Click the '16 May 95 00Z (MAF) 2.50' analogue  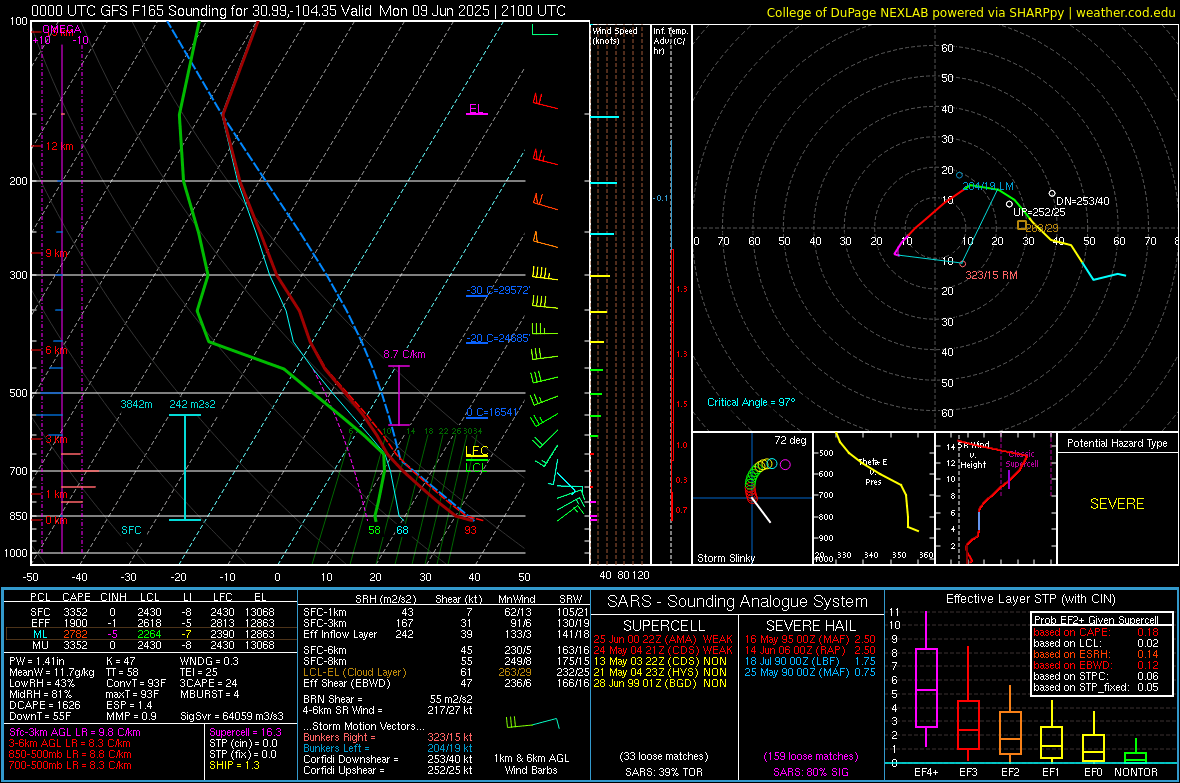(810, 639)
